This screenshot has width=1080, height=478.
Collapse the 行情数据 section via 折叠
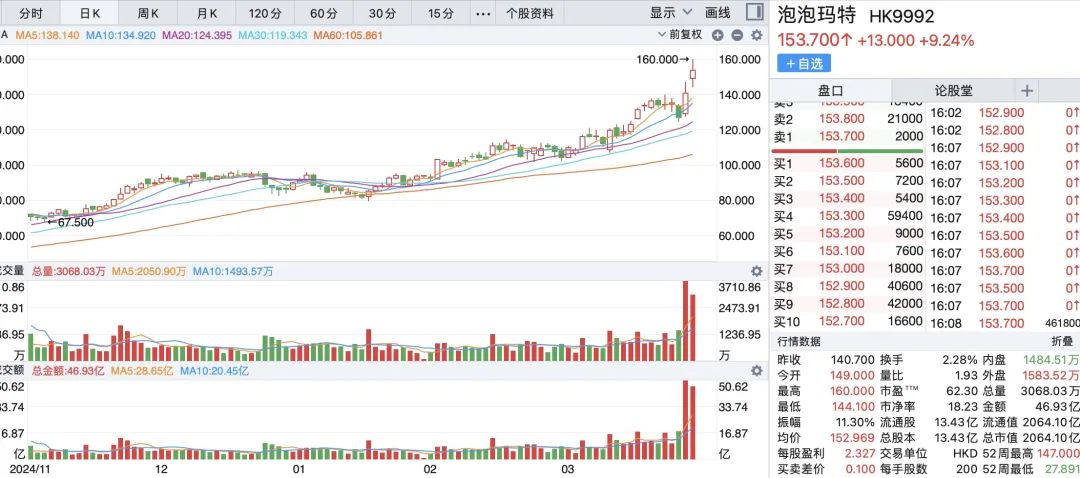[1062, 342]
